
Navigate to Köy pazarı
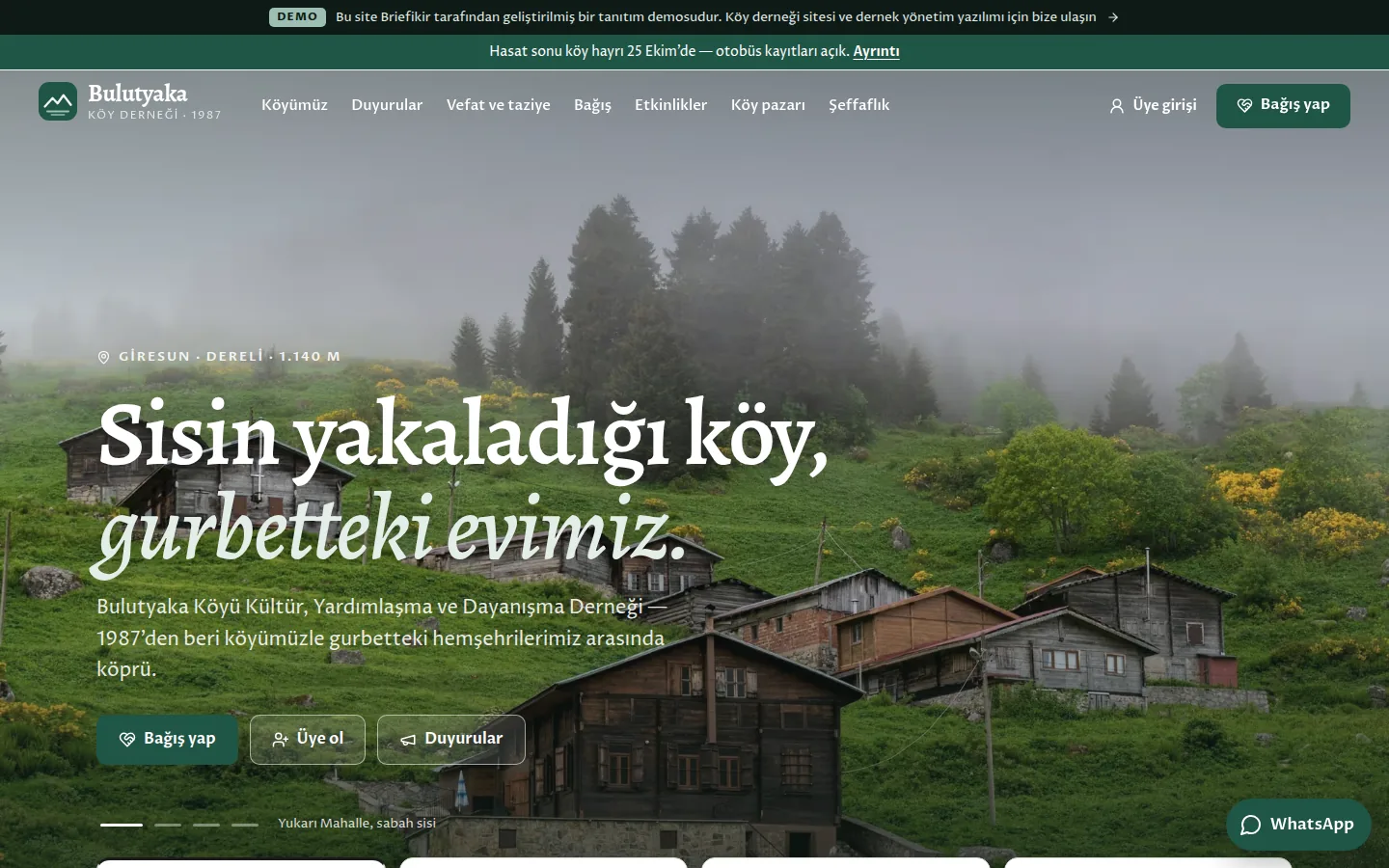coord(768,105)
